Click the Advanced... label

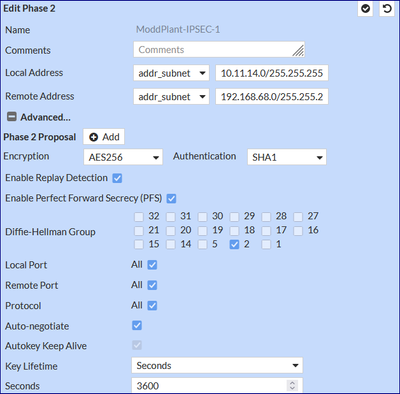(x=45, y=117)
